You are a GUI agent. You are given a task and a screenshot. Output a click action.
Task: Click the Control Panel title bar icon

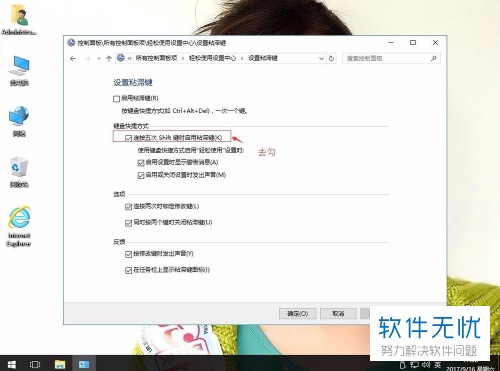pos(71,43)
